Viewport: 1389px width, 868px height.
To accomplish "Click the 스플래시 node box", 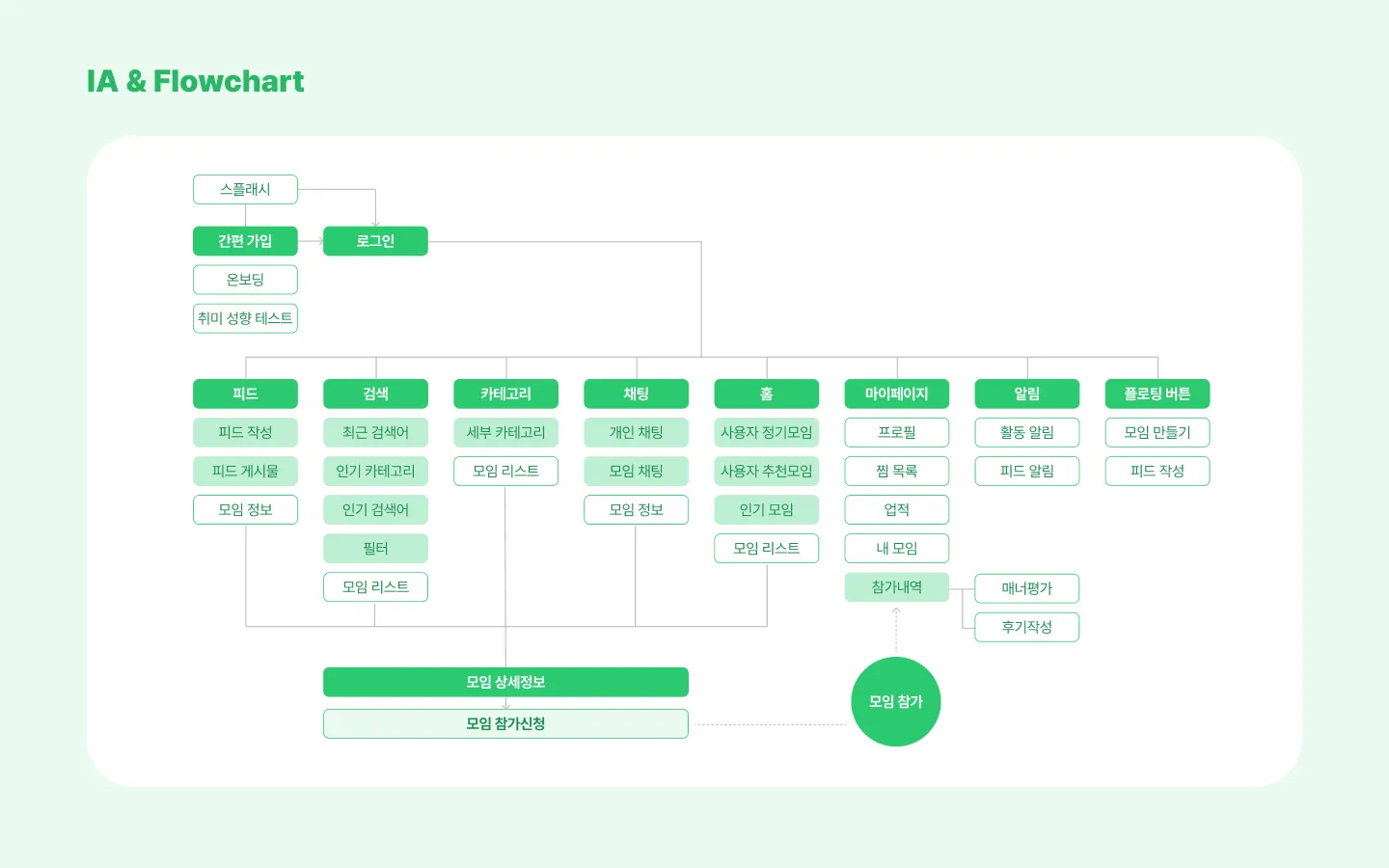I will (x=245, y=189).
